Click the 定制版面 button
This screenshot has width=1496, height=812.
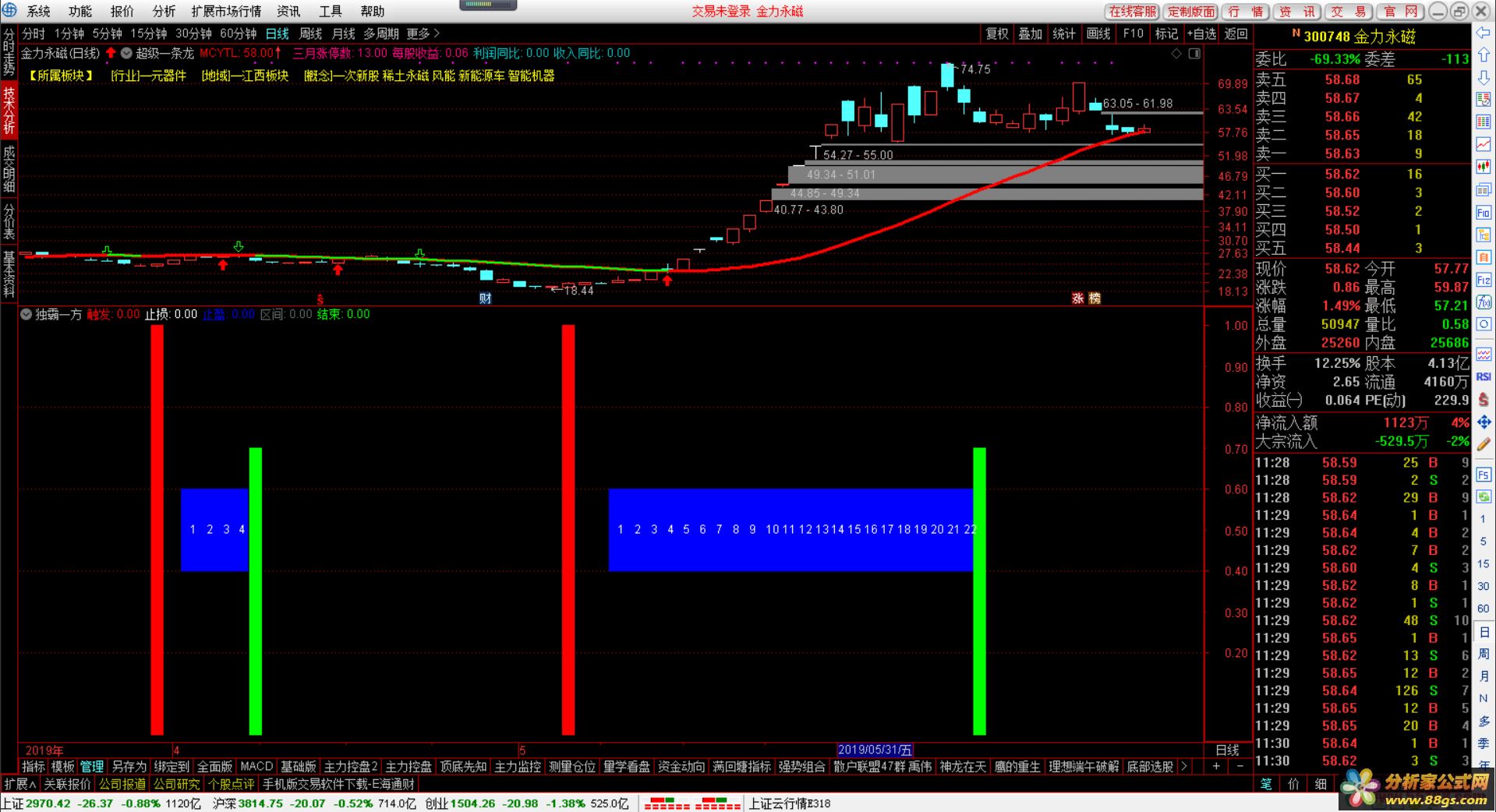(1190, 12)
